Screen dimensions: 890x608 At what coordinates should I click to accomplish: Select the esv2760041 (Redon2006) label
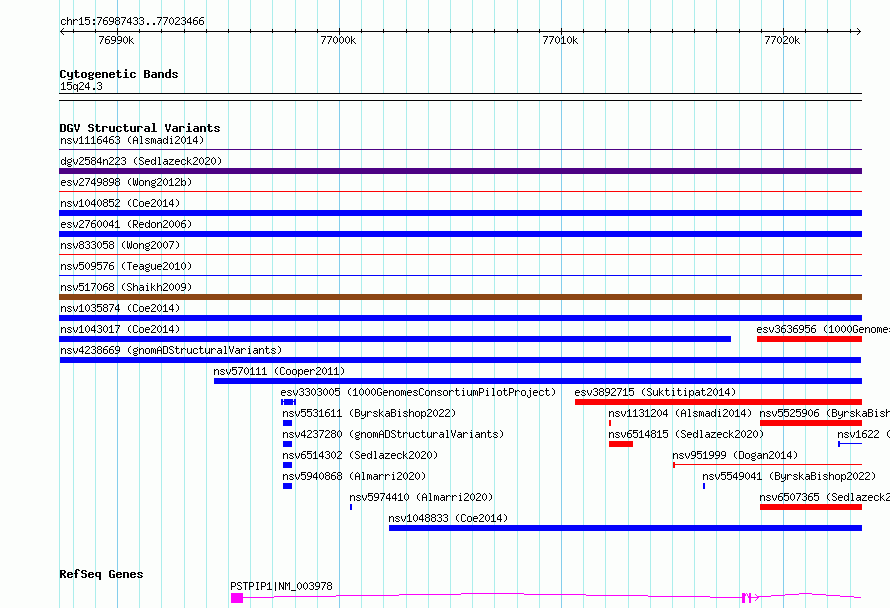[126, 224]
